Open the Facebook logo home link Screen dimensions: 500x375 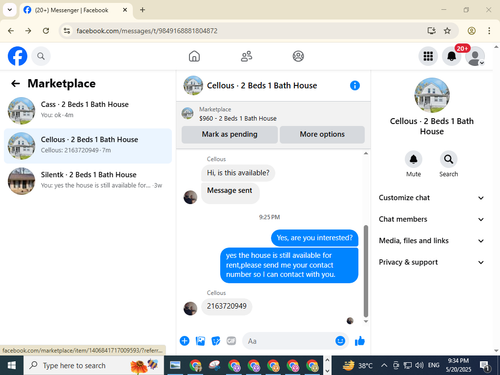[x=17, y=56]
